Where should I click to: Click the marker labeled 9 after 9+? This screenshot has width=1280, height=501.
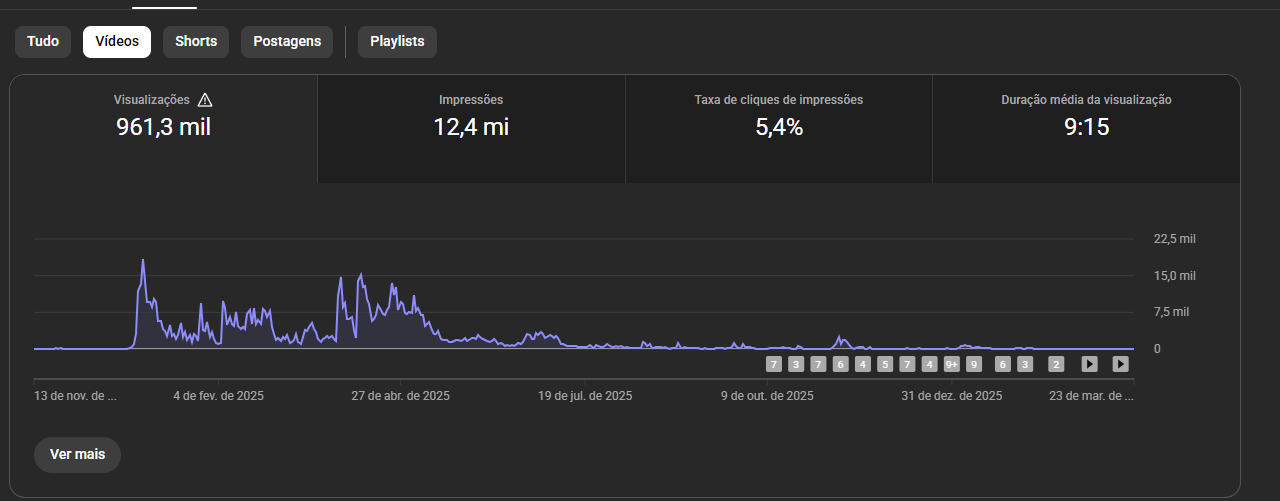974,364
